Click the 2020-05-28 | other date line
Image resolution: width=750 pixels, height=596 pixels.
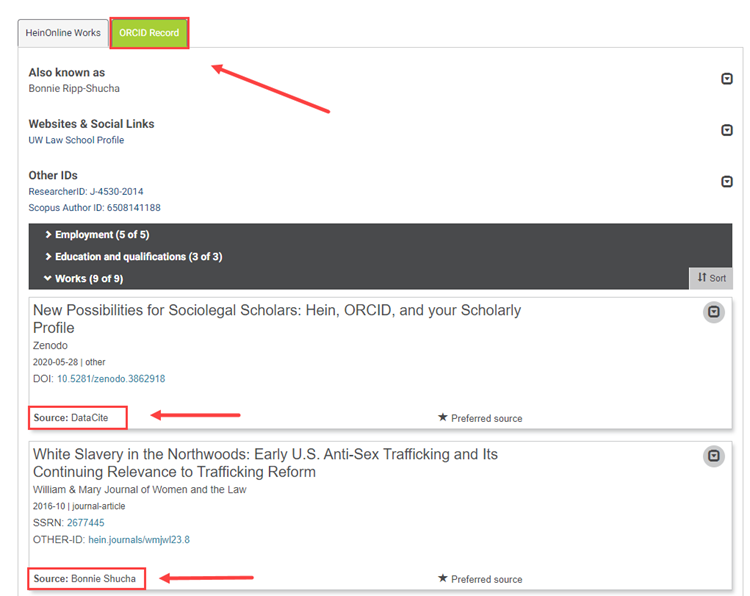tap(69, 362)
